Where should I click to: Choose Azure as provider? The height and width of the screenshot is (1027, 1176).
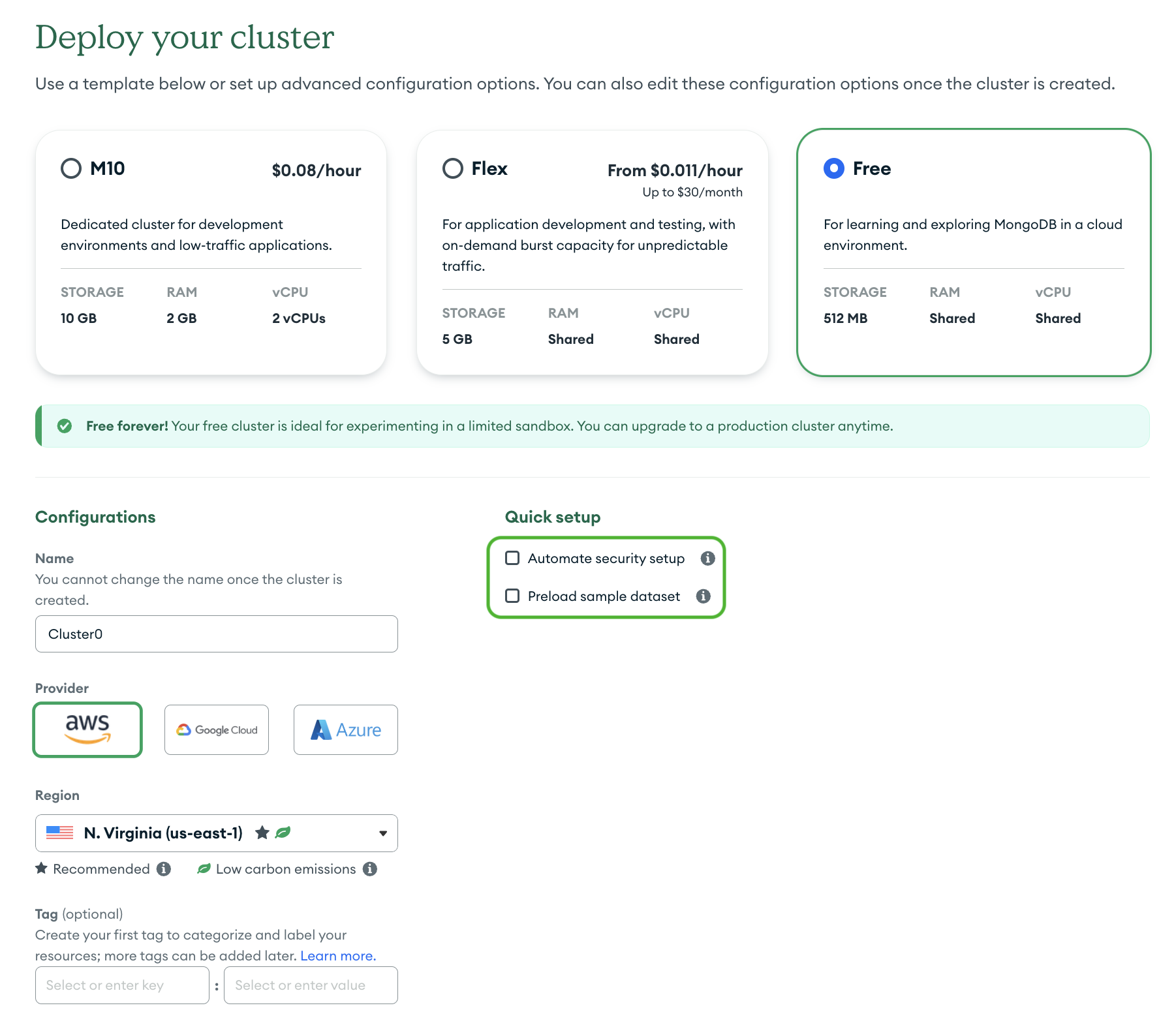pos(345,729)
